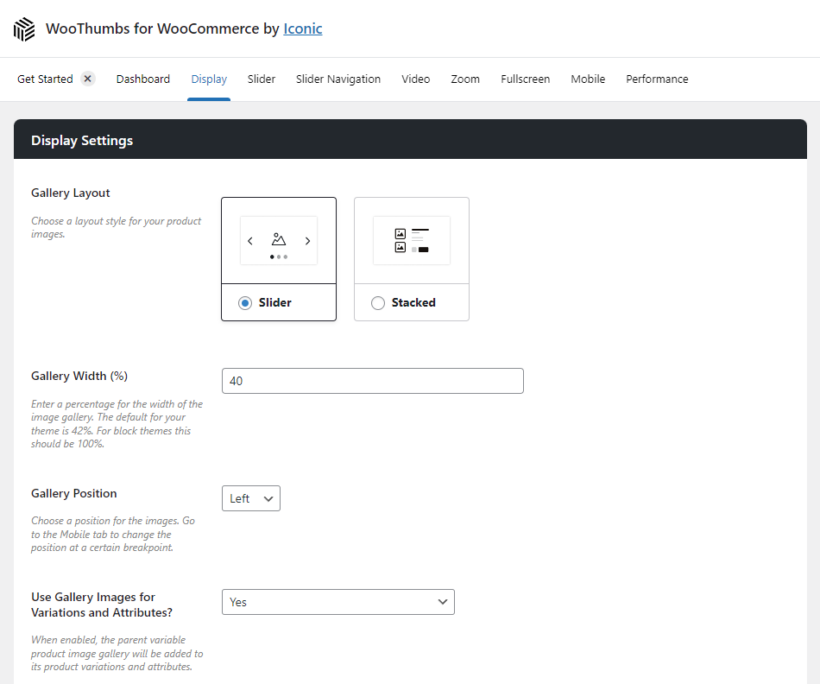Viewport: 820px width, 684px height.
Task: Switch to the Fullscreen tab
Action: pos(525,79)
